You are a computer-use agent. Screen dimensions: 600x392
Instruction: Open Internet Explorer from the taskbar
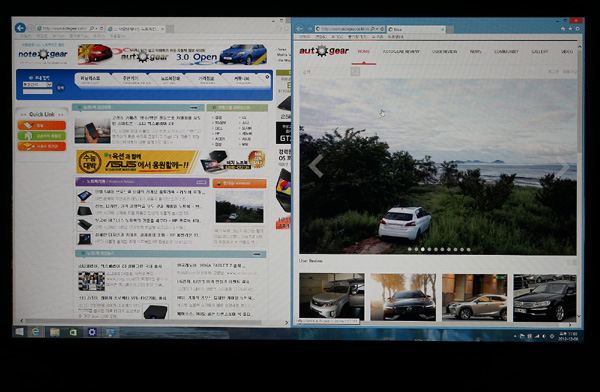tap(36, 332)
